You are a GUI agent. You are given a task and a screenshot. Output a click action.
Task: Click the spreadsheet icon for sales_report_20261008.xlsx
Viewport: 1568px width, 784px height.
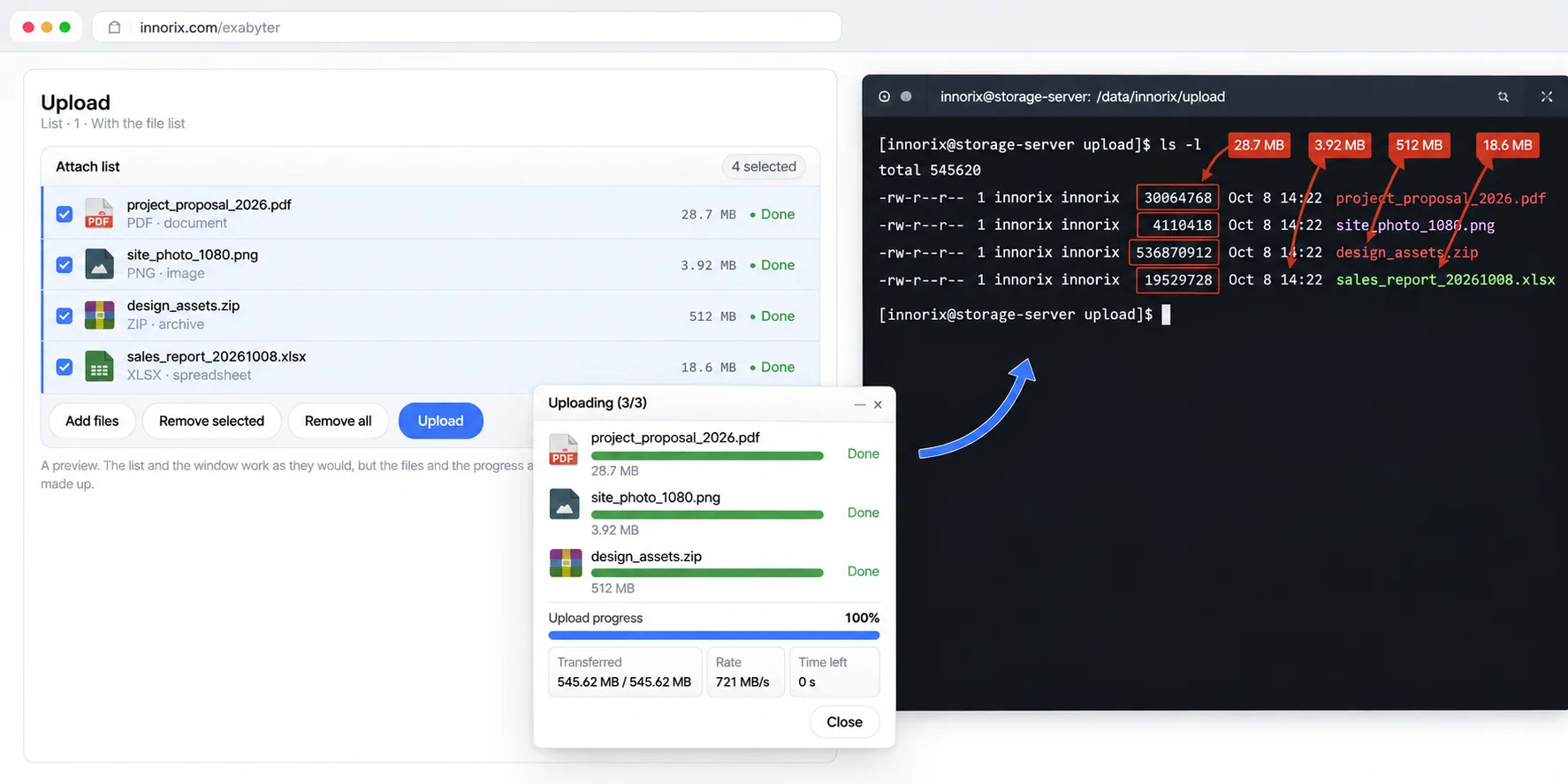click(x=99, y=366)
